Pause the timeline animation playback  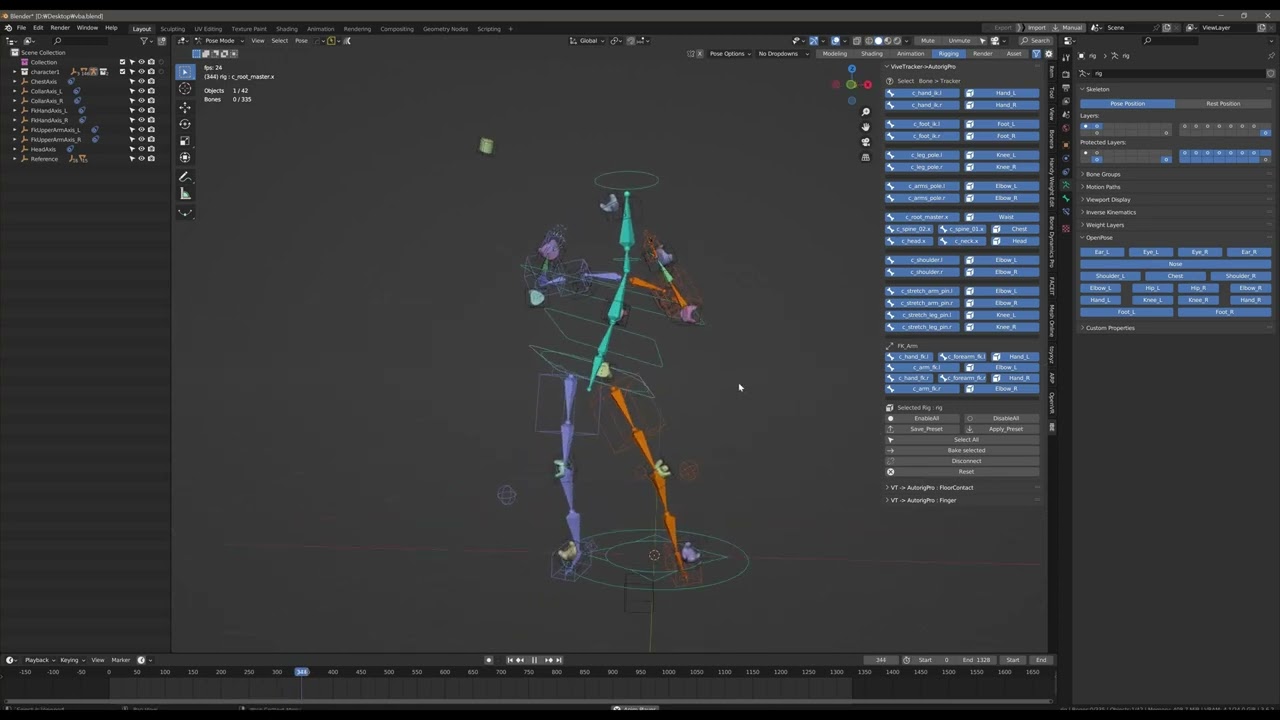(x=534, y=660)
